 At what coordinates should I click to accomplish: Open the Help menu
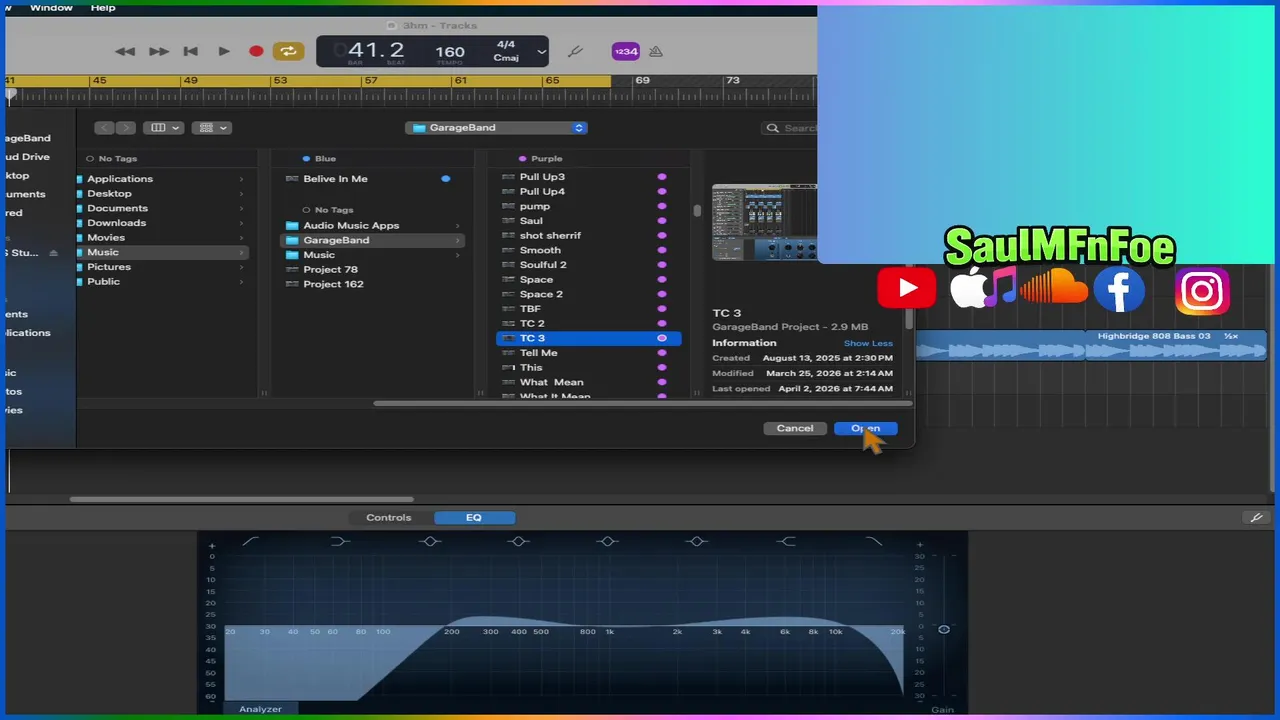click(x=103, y=7)
